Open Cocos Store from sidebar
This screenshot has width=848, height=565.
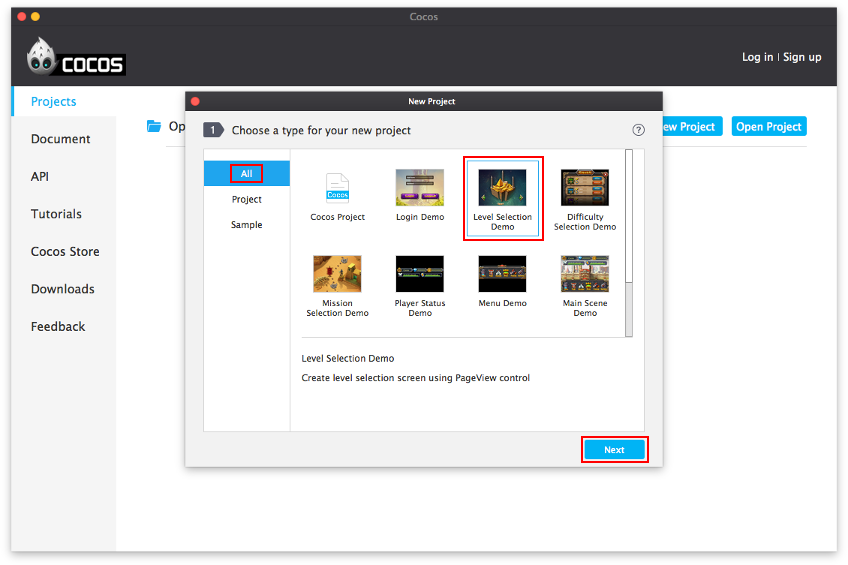coord(65,251)
